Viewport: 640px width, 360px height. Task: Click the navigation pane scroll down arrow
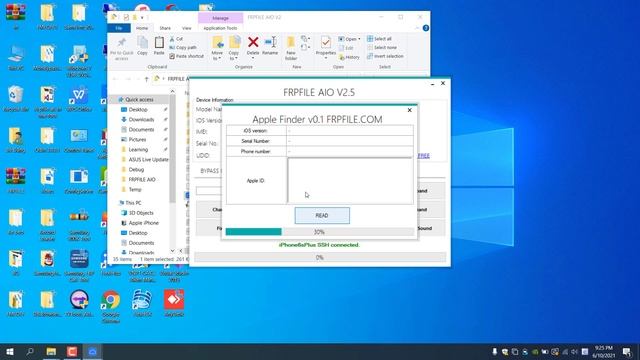click(173, 251)
